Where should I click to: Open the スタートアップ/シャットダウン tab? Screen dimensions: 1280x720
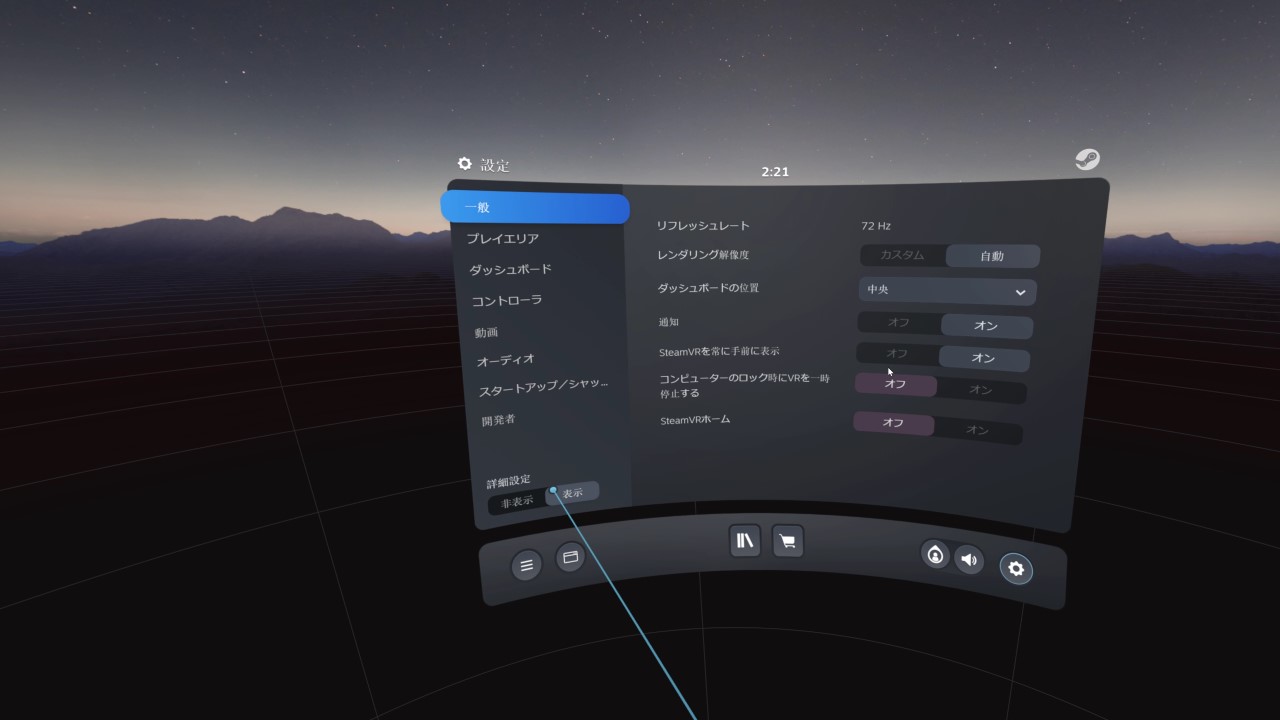point(541,387)
